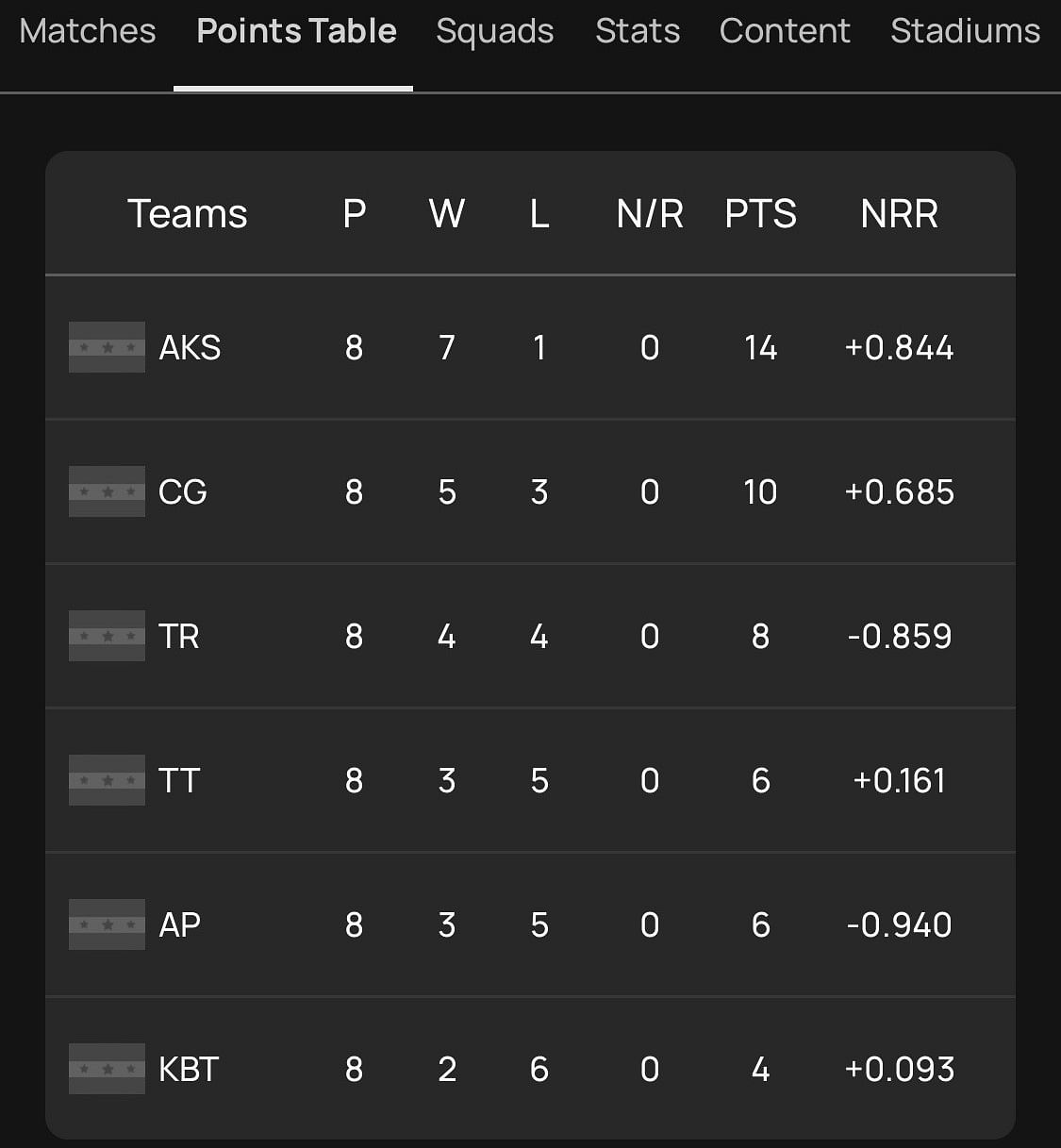
Task: Click the KBT team name
Action: click(189, 1069)
